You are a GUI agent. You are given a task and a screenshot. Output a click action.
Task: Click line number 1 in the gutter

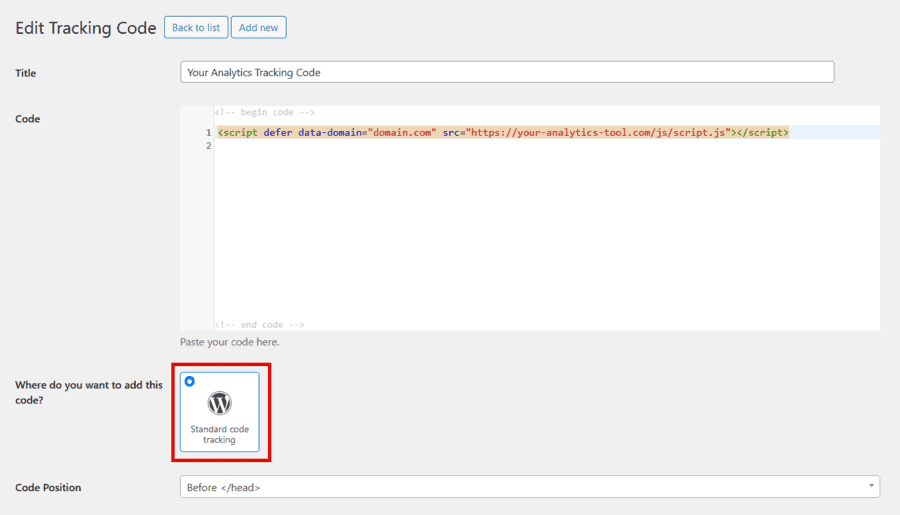click(x=208, y=133)
